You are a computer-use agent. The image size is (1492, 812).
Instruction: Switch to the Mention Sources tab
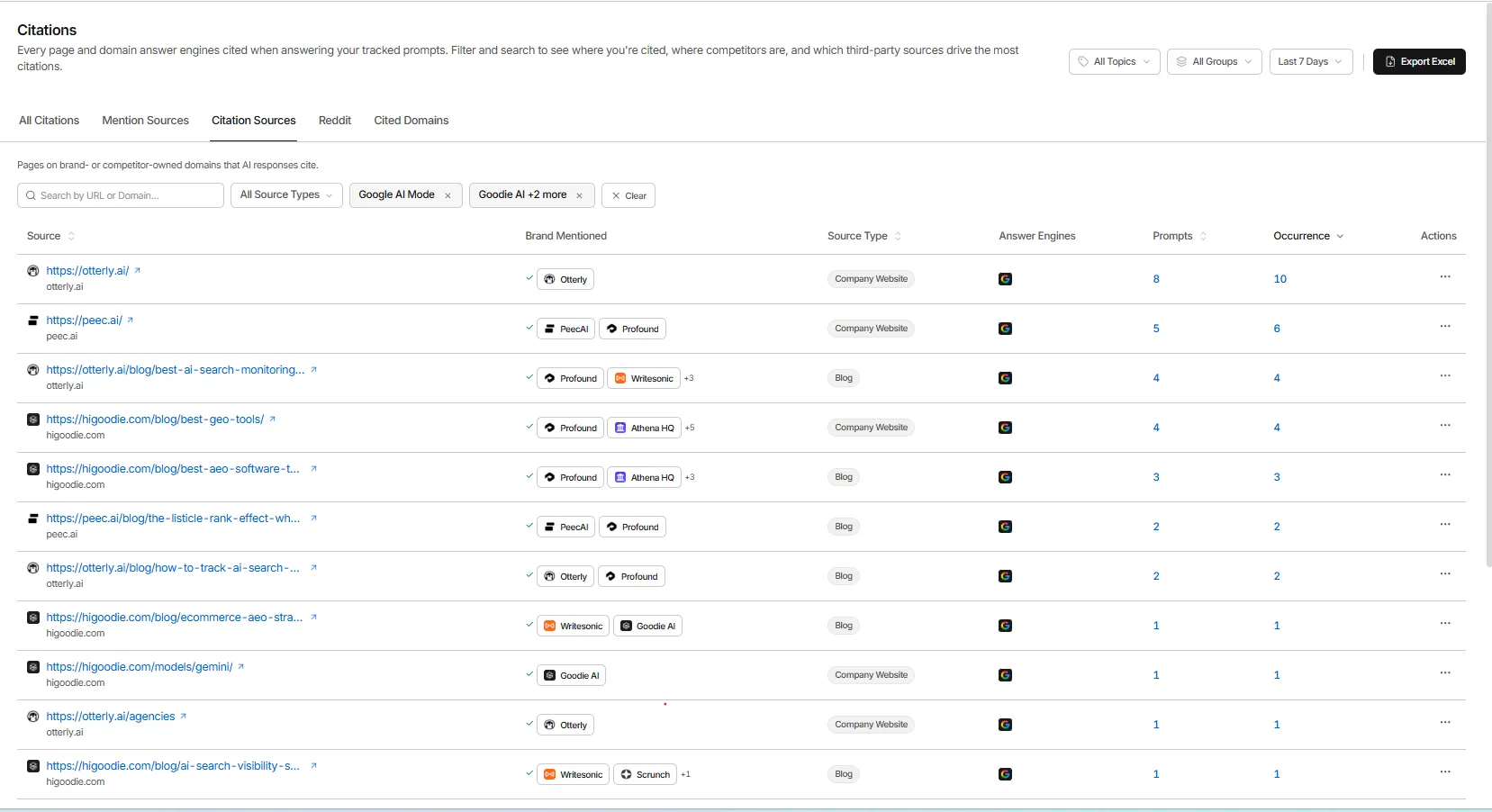pos(145,121)
